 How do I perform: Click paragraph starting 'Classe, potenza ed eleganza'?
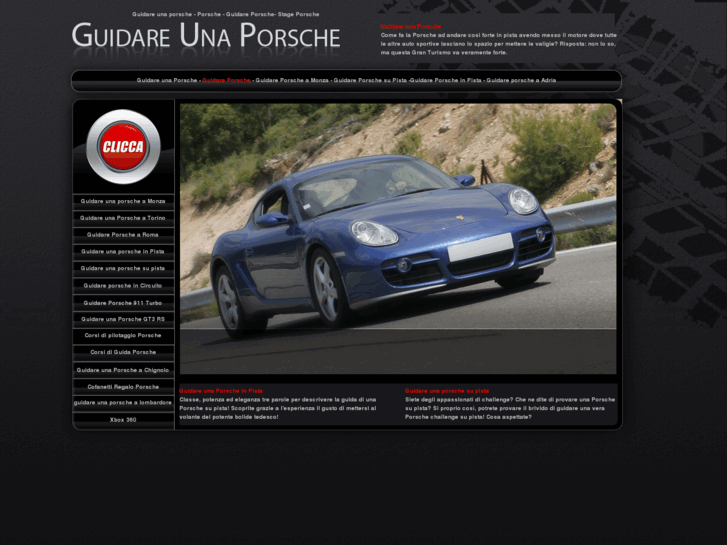click(x=278, y=408)
